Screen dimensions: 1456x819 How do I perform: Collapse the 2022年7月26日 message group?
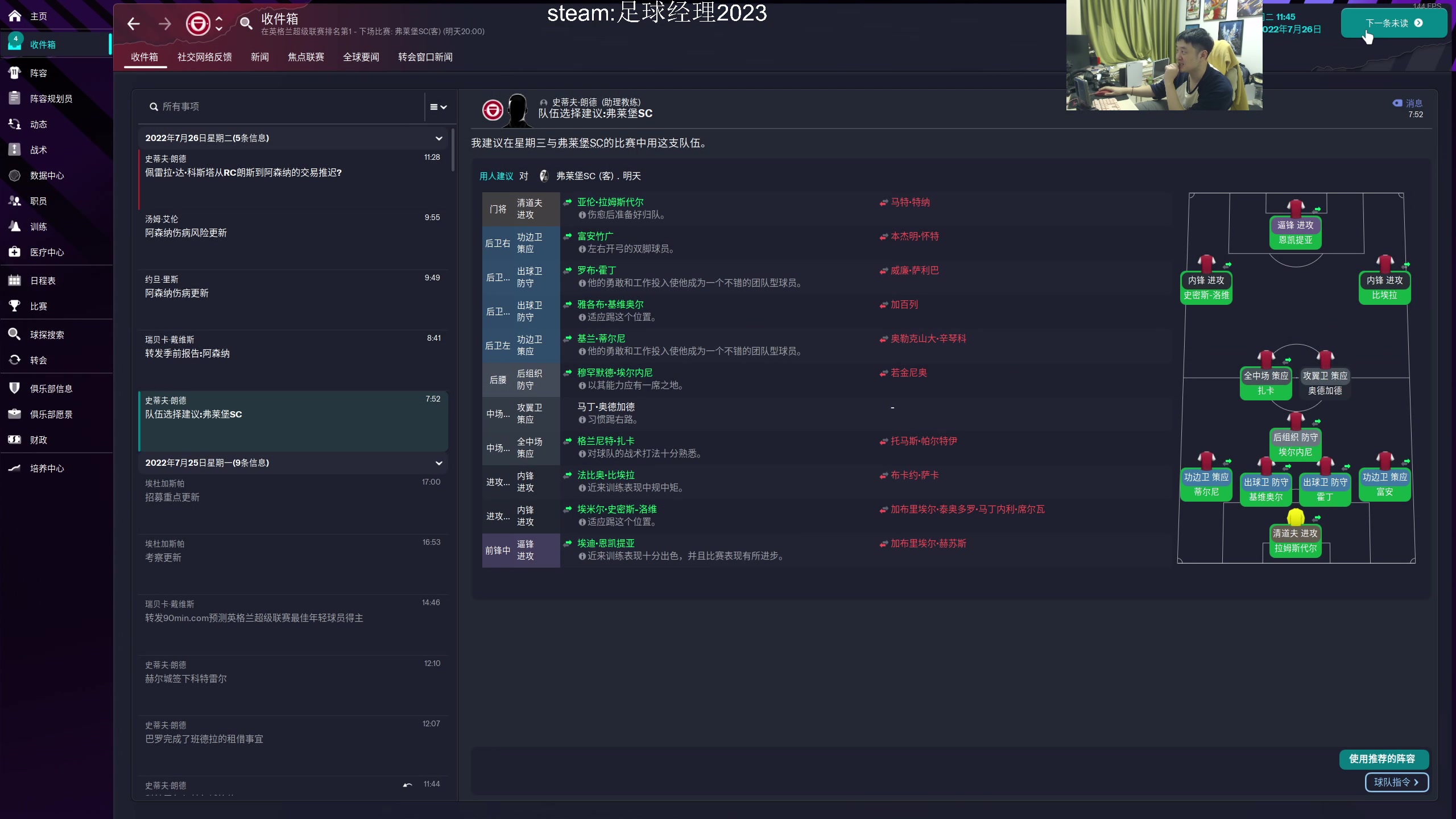point(439,138)
